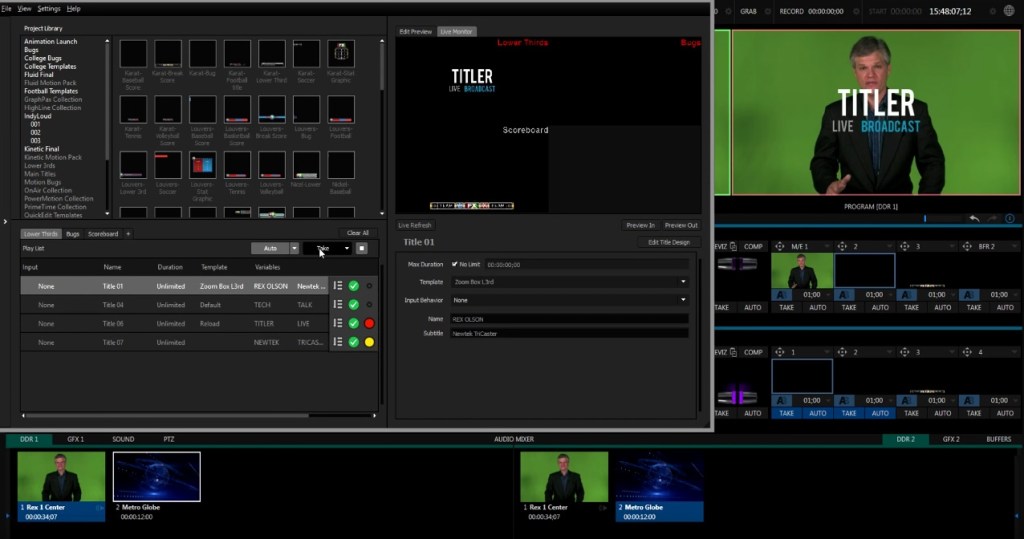Click the red status dot on Title 06
Viewport: 1024px width, 539px height.
369,323
